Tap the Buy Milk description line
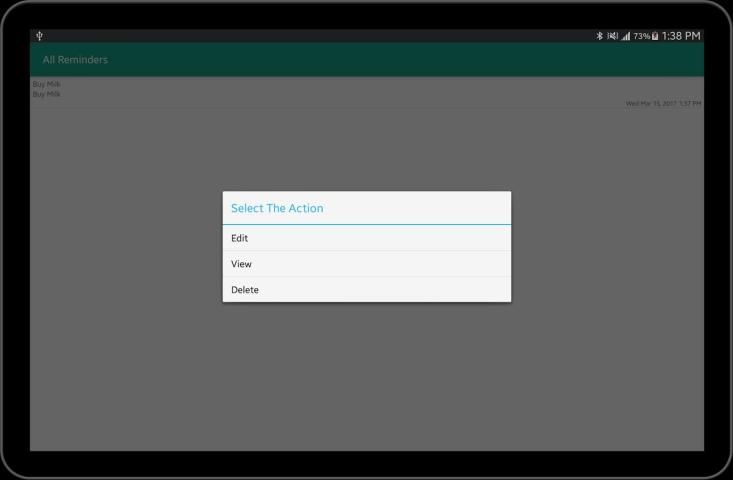This screenshot has height=480, width=733. (47, 94)
